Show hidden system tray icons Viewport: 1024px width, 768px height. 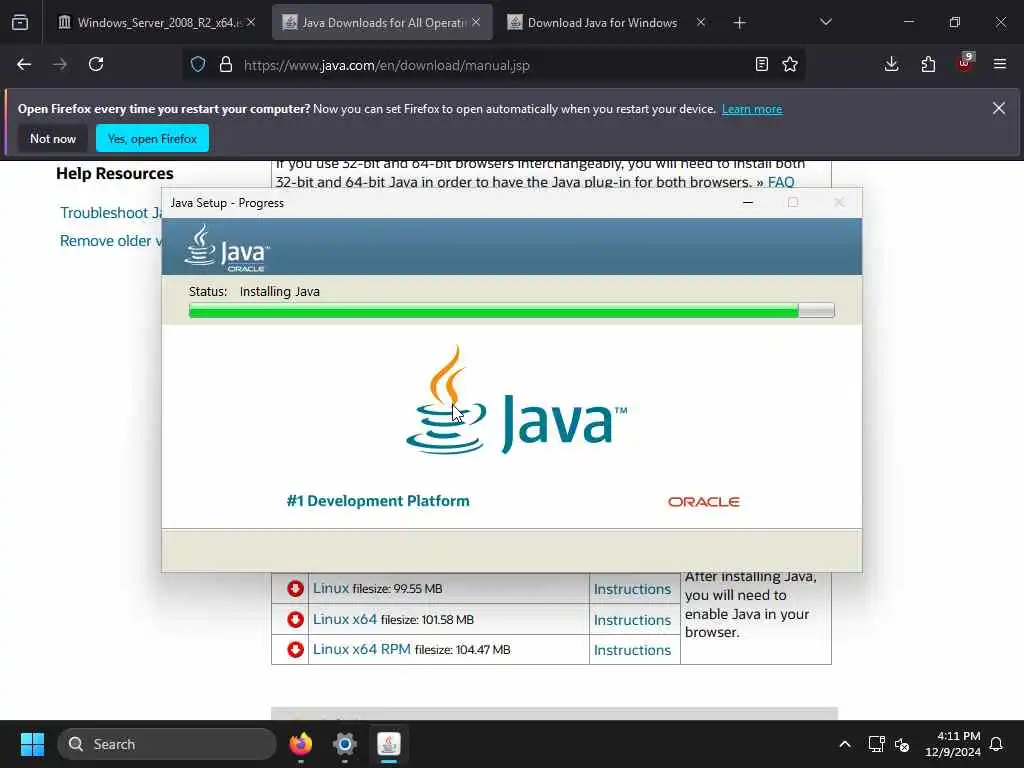(x=844, y=744)
